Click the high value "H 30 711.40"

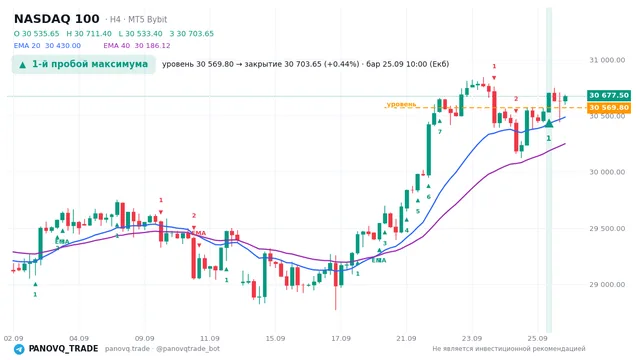coord(89,33)
